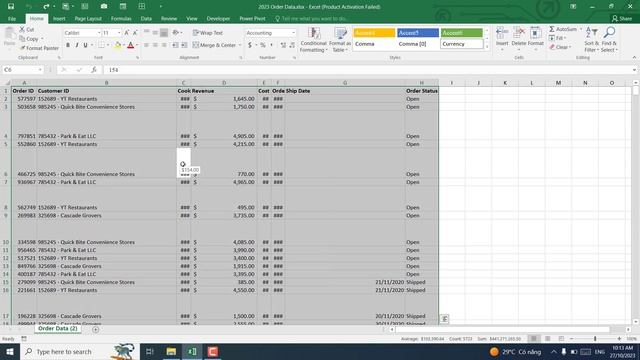Open Conditional Formatting menu
The image size is (640, 360).
(x=313, y=40)
